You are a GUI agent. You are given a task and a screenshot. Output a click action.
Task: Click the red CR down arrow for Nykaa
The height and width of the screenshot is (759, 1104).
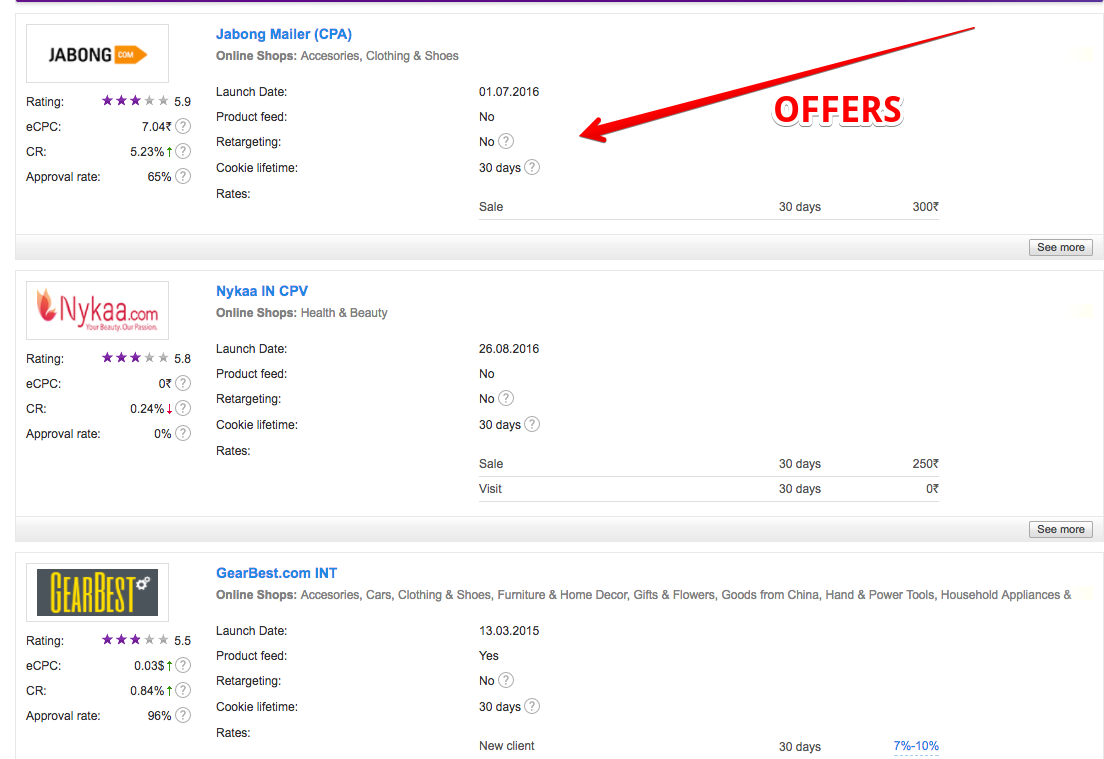(x=170, y=408)
